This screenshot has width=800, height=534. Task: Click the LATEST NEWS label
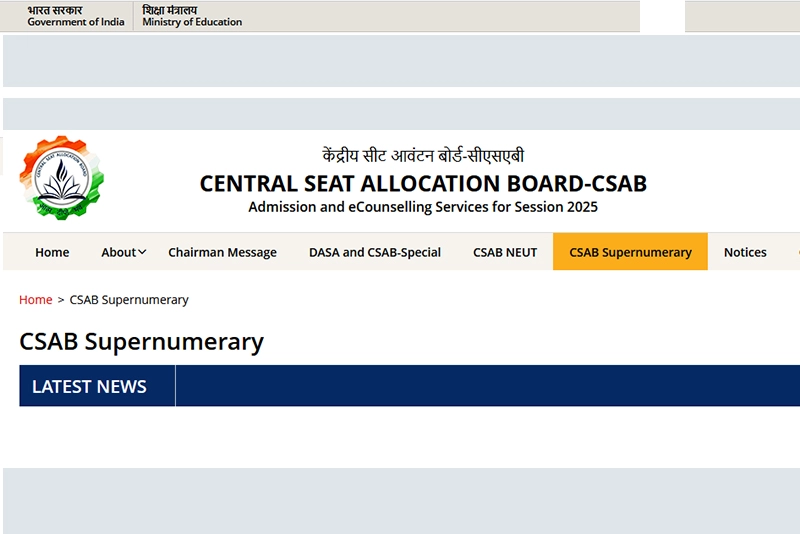point(89,386)
